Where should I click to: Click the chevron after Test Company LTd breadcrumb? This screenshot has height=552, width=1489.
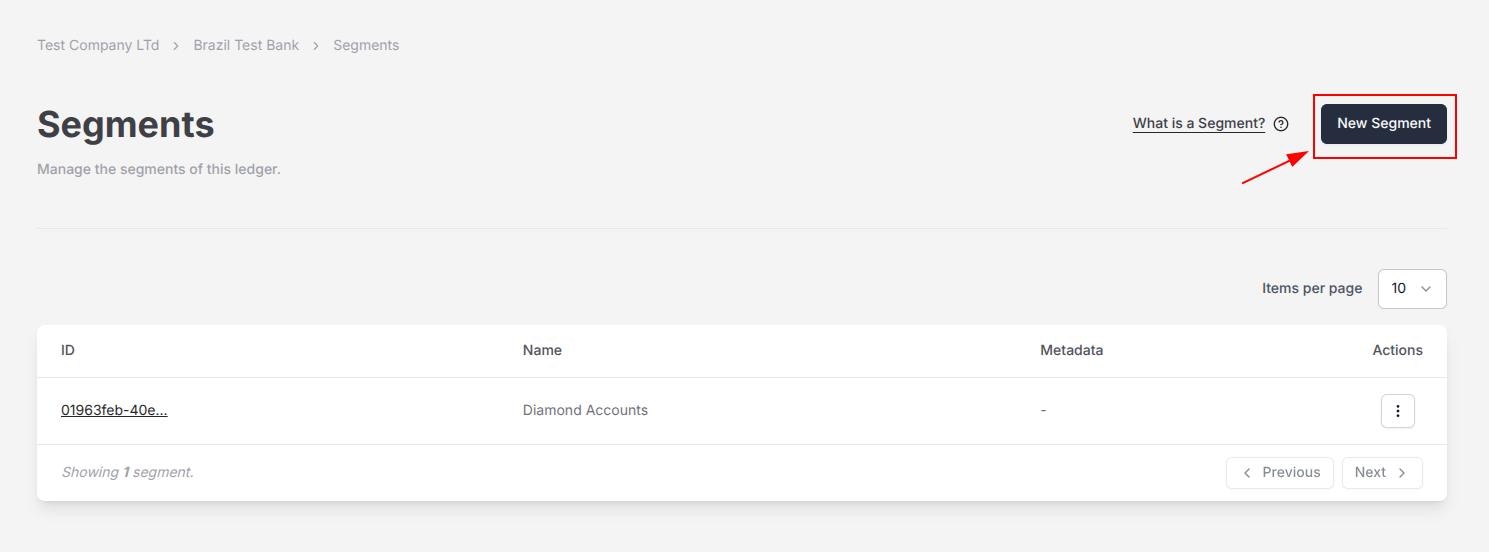pos(176,46)
